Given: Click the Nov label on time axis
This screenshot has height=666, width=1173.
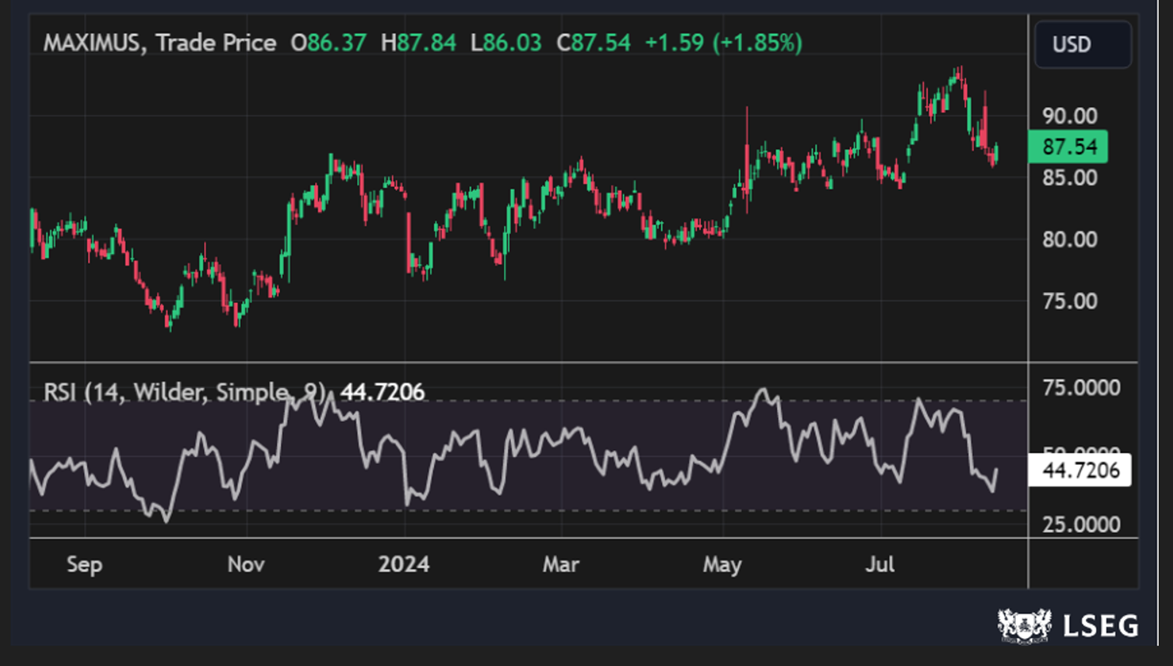Looking at the screenshot, I should [245, 565].
